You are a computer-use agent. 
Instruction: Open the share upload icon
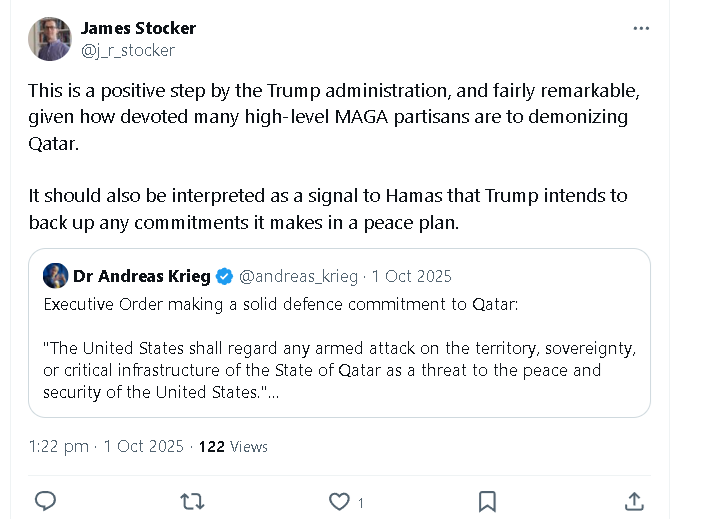point(634,501)
